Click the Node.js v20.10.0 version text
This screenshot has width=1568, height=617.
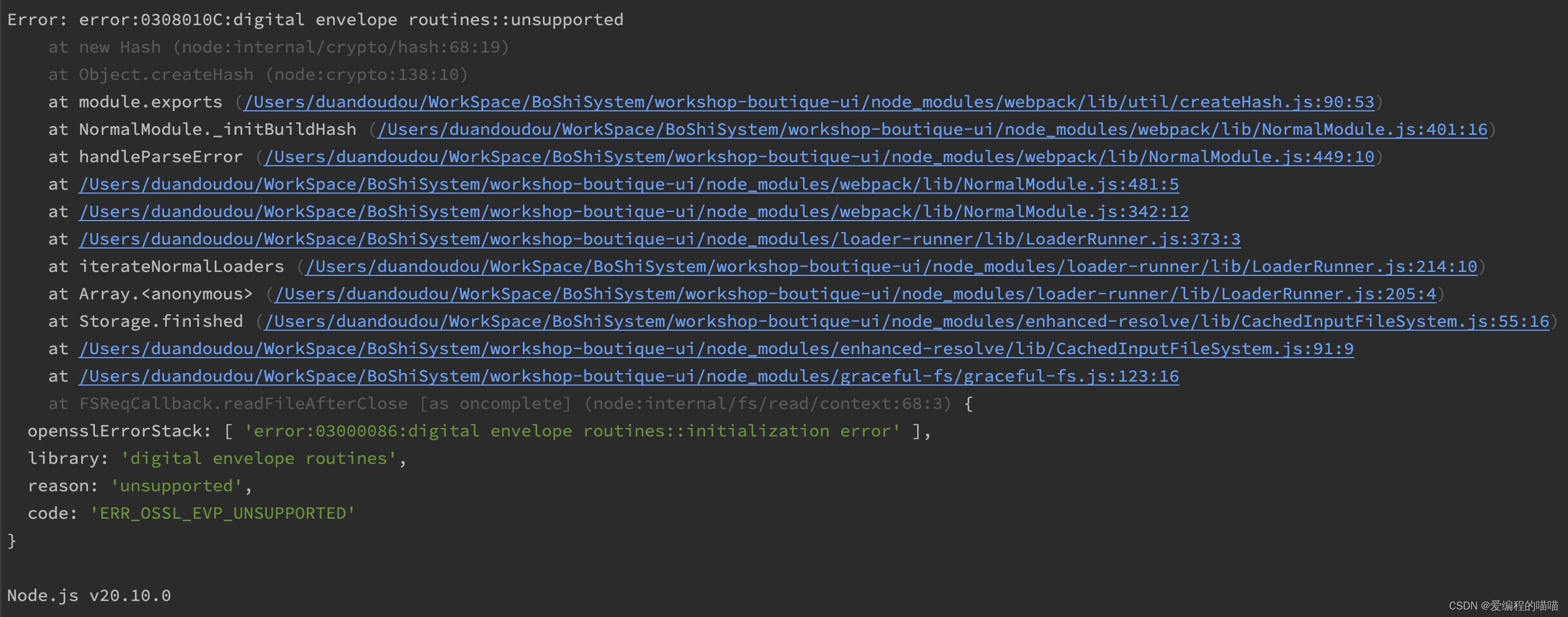point(89,596)
